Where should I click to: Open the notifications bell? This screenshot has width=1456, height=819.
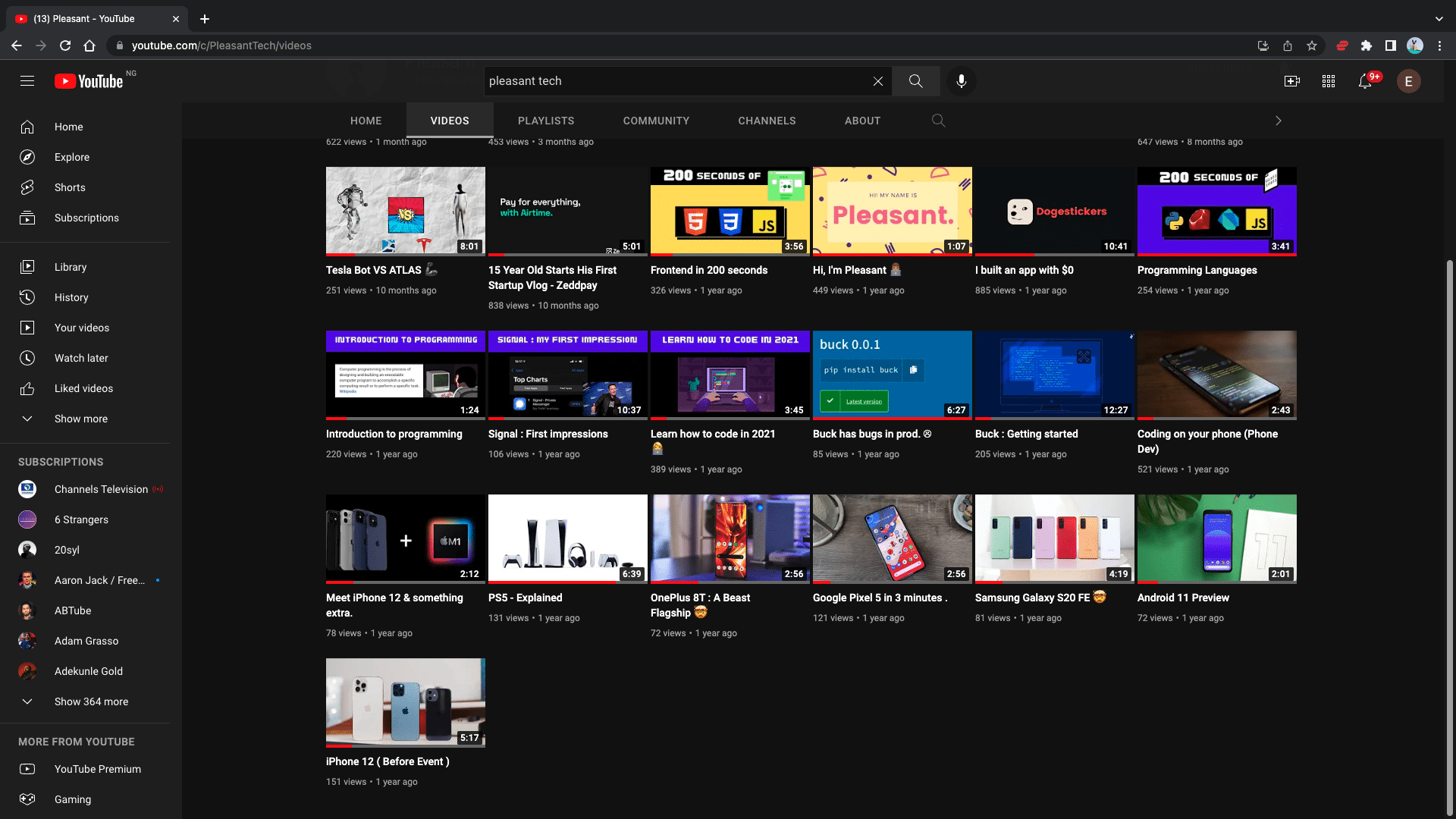click(x=1365, y=81)
